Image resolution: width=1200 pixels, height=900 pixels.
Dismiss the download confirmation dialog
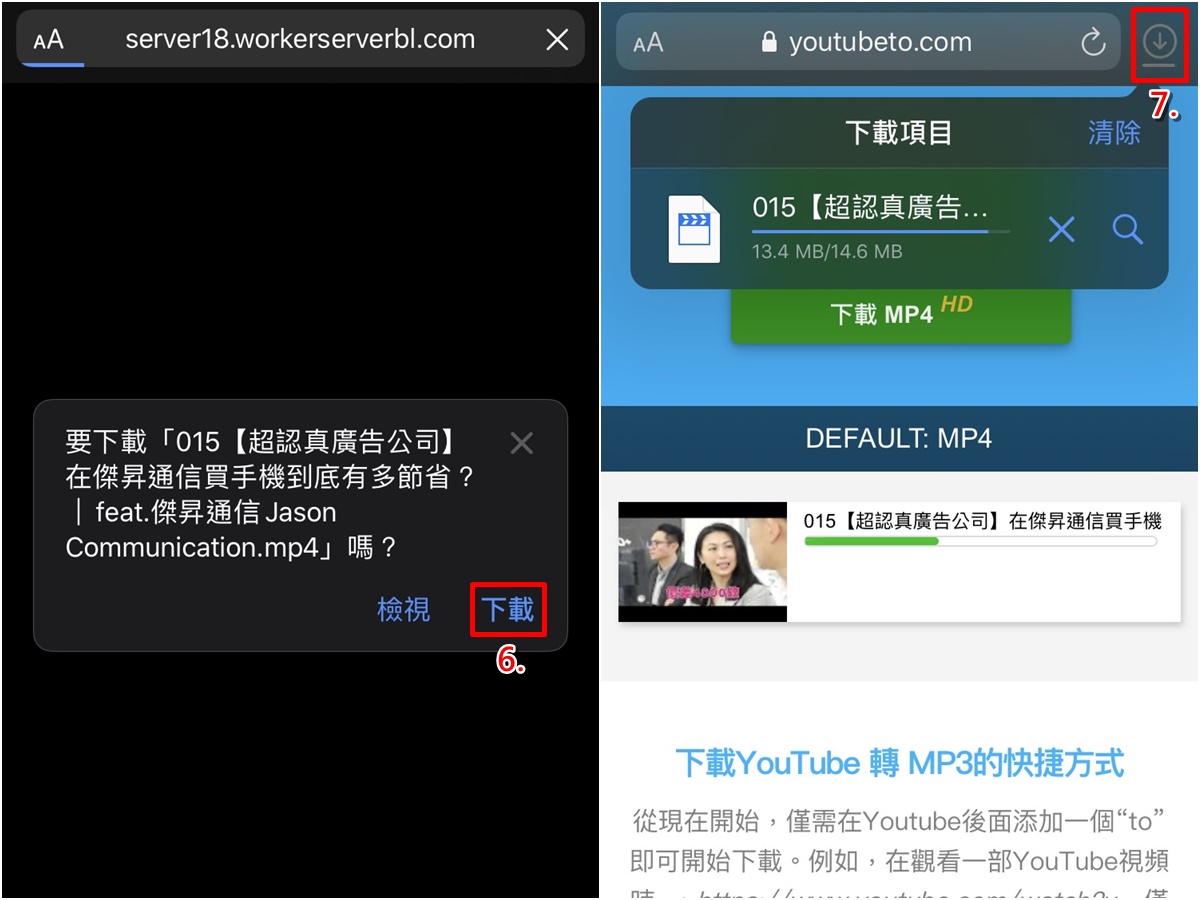[521, 443]
